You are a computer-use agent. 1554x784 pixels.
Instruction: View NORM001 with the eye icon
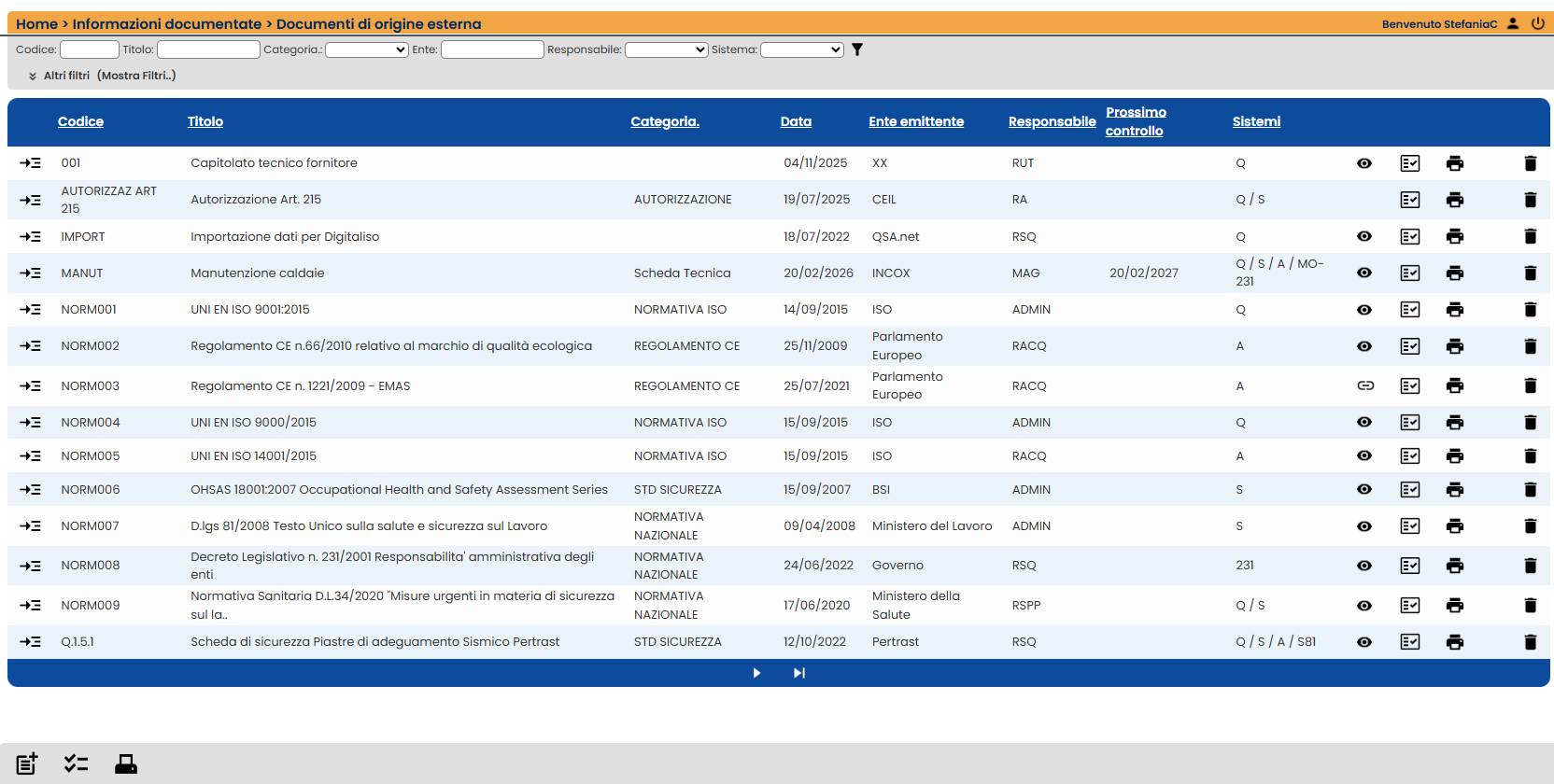tap(1364, 310)
